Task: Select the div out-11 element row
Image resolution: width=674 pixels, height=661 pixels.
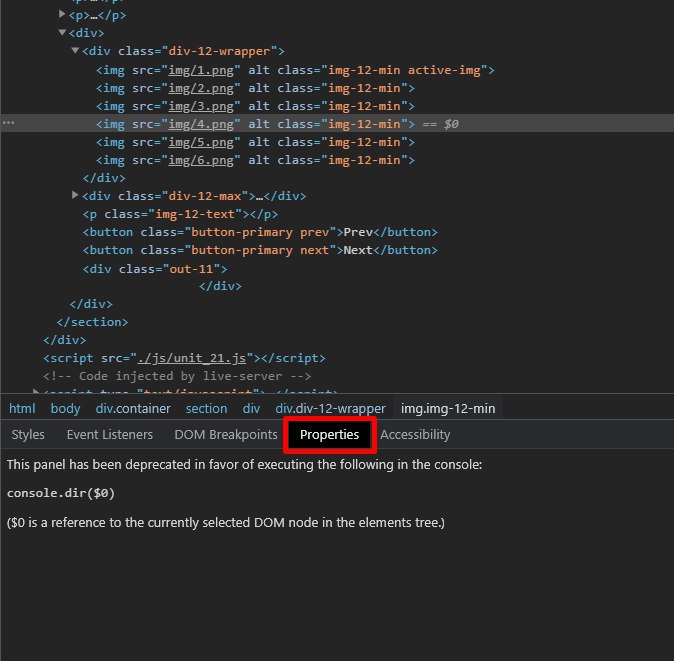Action: point(155,269)
